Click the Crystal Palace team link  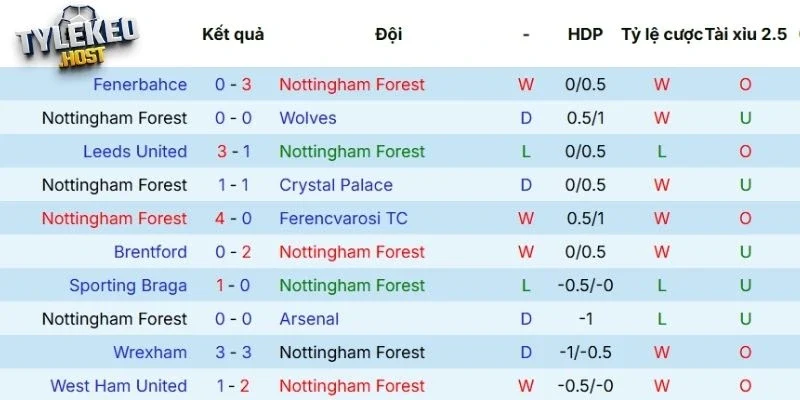336,185
